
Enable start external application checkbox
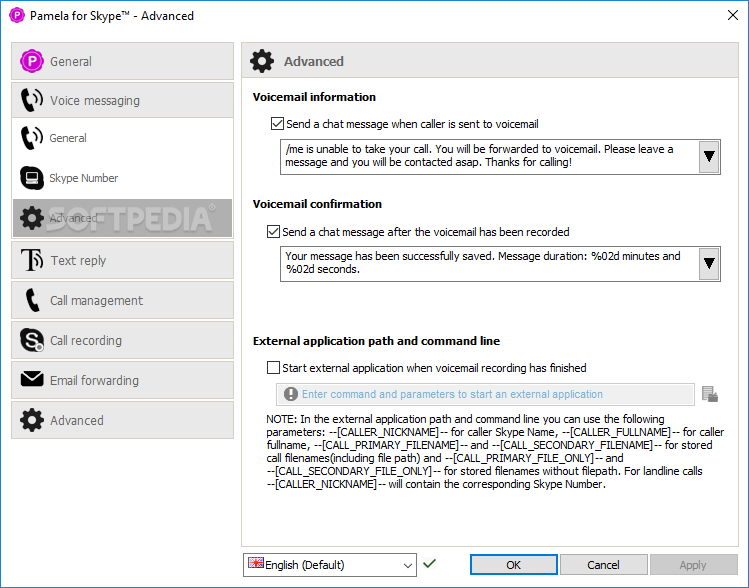(273, 368)
